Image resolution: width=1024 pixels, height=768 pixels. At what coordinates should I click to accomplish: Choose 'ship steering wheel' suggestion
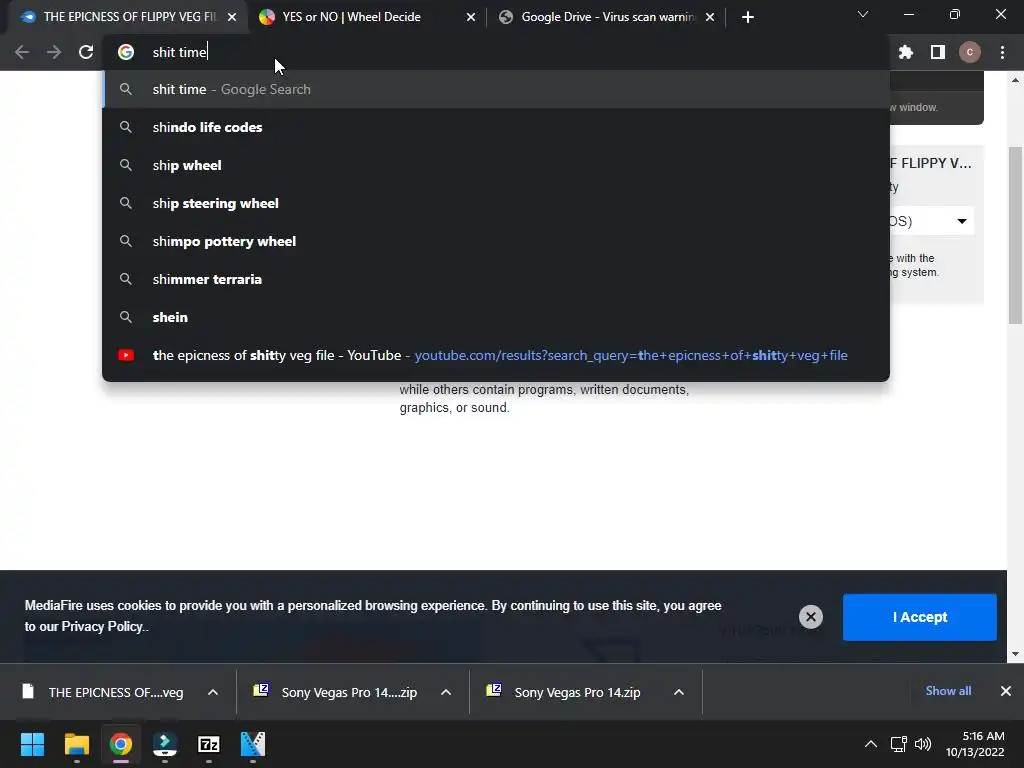tap(496, 203)
